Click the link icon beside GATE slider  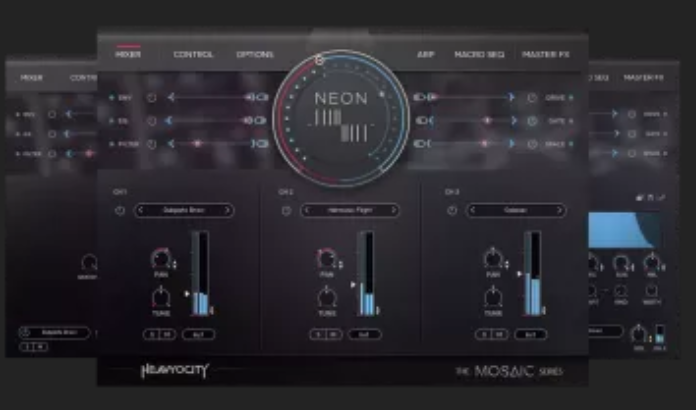tap(421, 120)
